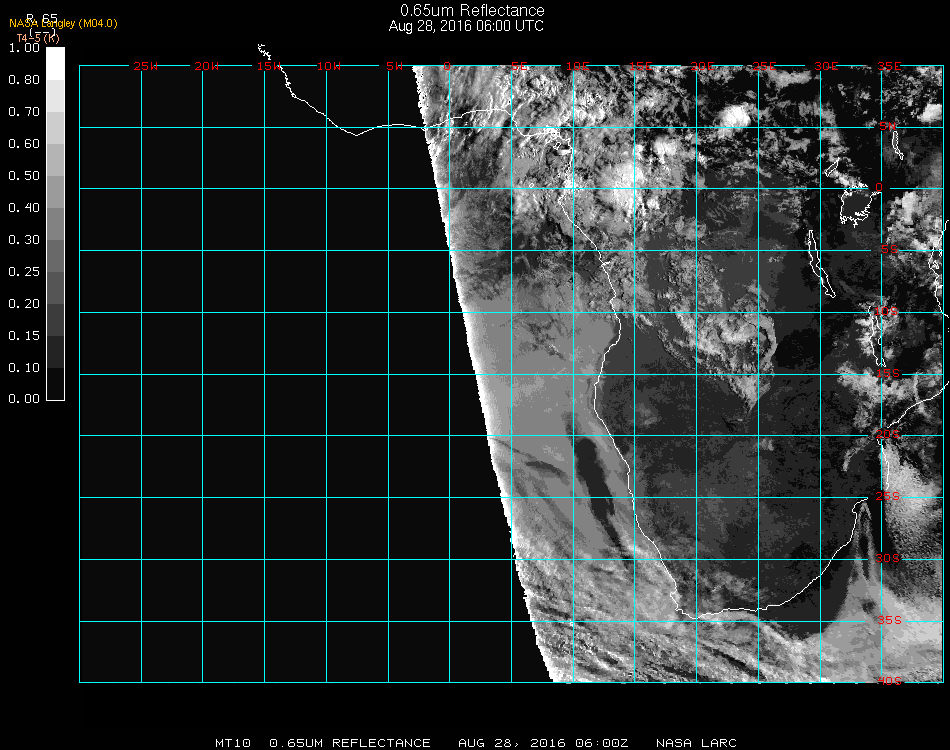The image size is (950, 750).
Task: Click the 0.00 scale value
Action: [24, 399]
